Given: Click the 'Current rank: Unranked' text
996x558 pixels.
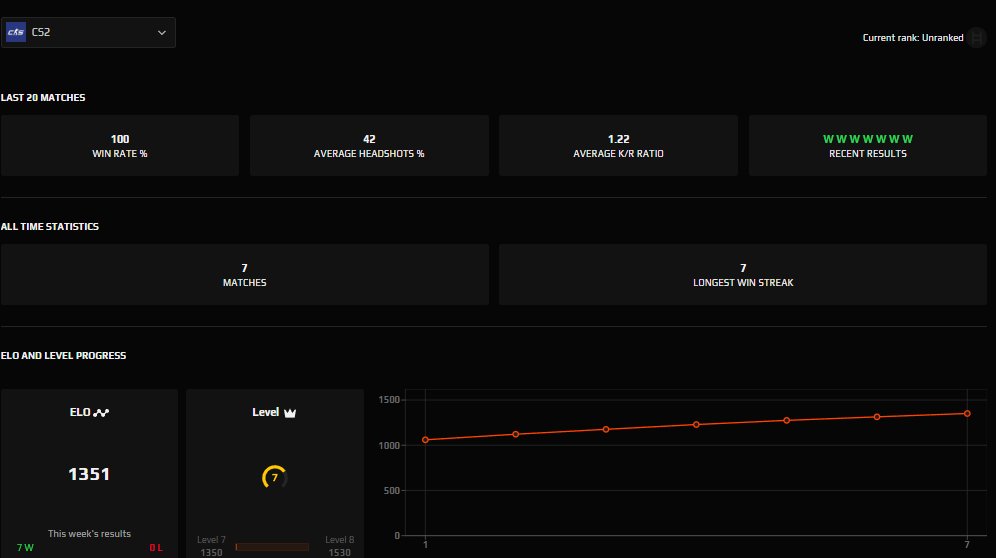Looking at the screenshot, I should click(x=913, y=37).
